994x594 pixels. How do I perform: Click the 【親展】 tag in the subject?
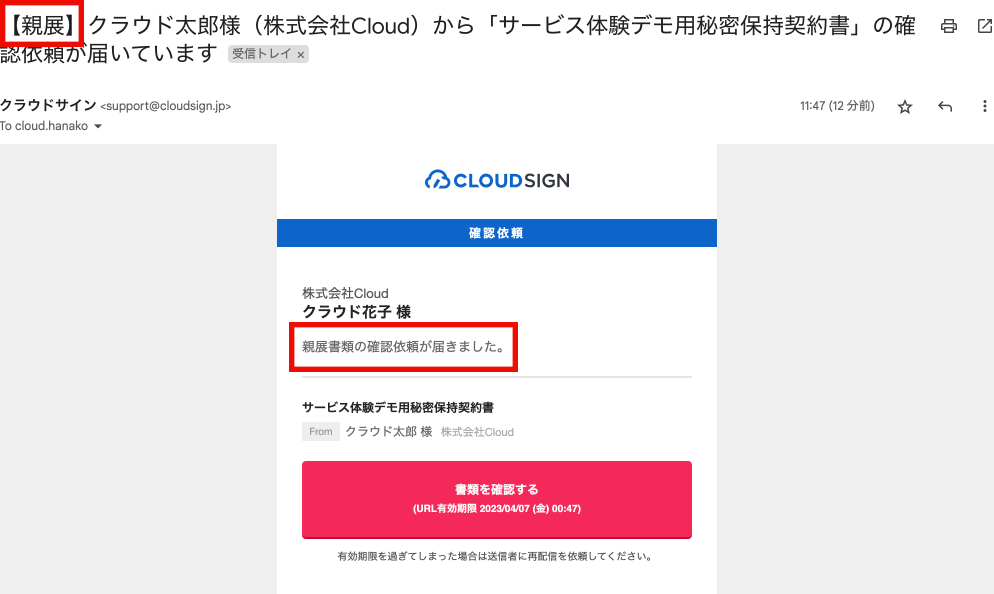click(42, 25)
